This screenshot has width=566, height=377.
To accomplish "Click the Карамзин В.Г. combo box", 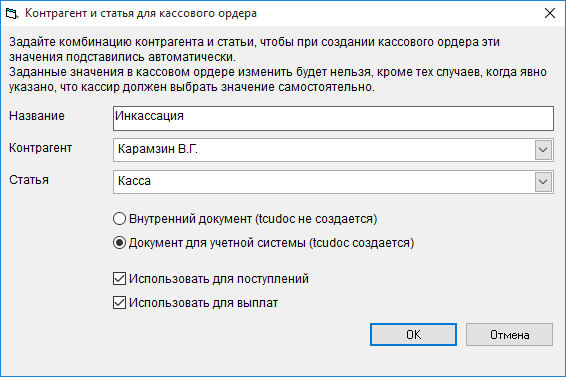I will coord(333,150).
